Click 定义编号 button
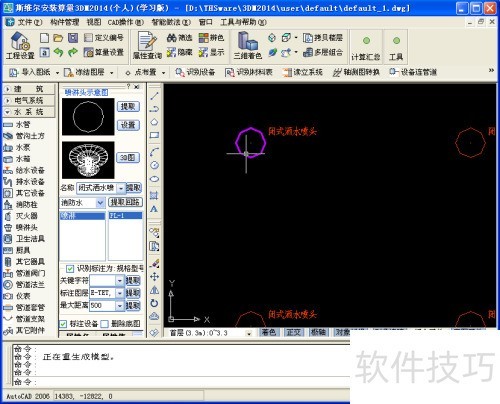Image resolution: width=500 pixels, height=404 pixels. [104, 38]
